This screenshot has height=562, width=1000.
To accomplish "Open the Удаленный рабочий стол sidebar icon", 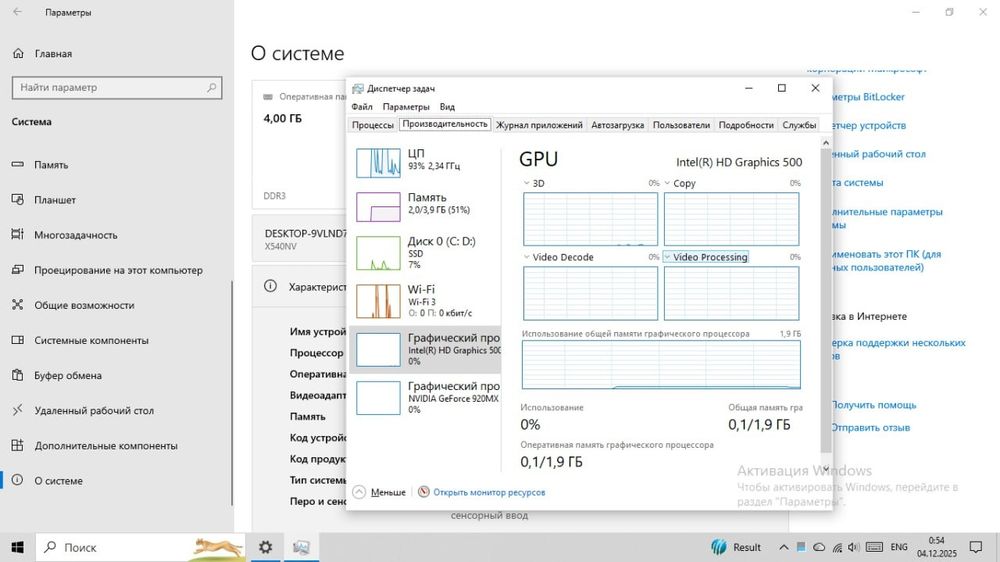I will [18, 410].
